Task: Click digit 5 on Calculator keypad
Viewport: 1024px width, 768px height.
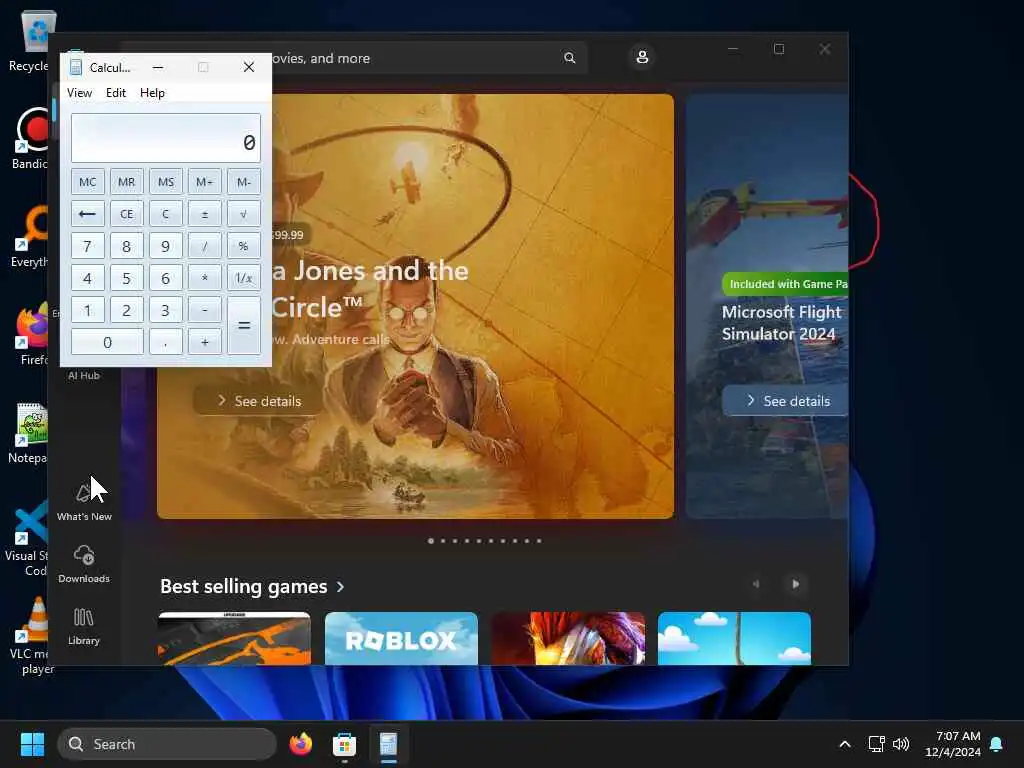Action: [x=127, y=278]
